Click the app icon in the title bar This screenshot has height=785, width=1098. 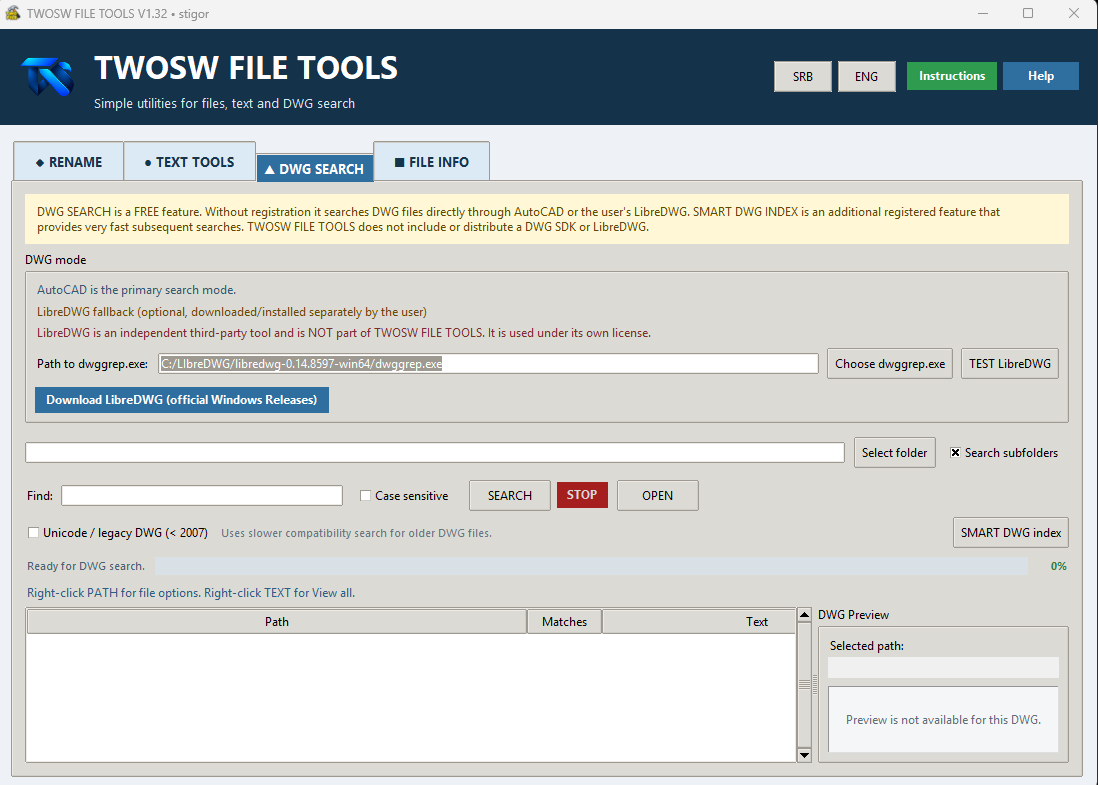pyautogui.click(x=13, y=13)
